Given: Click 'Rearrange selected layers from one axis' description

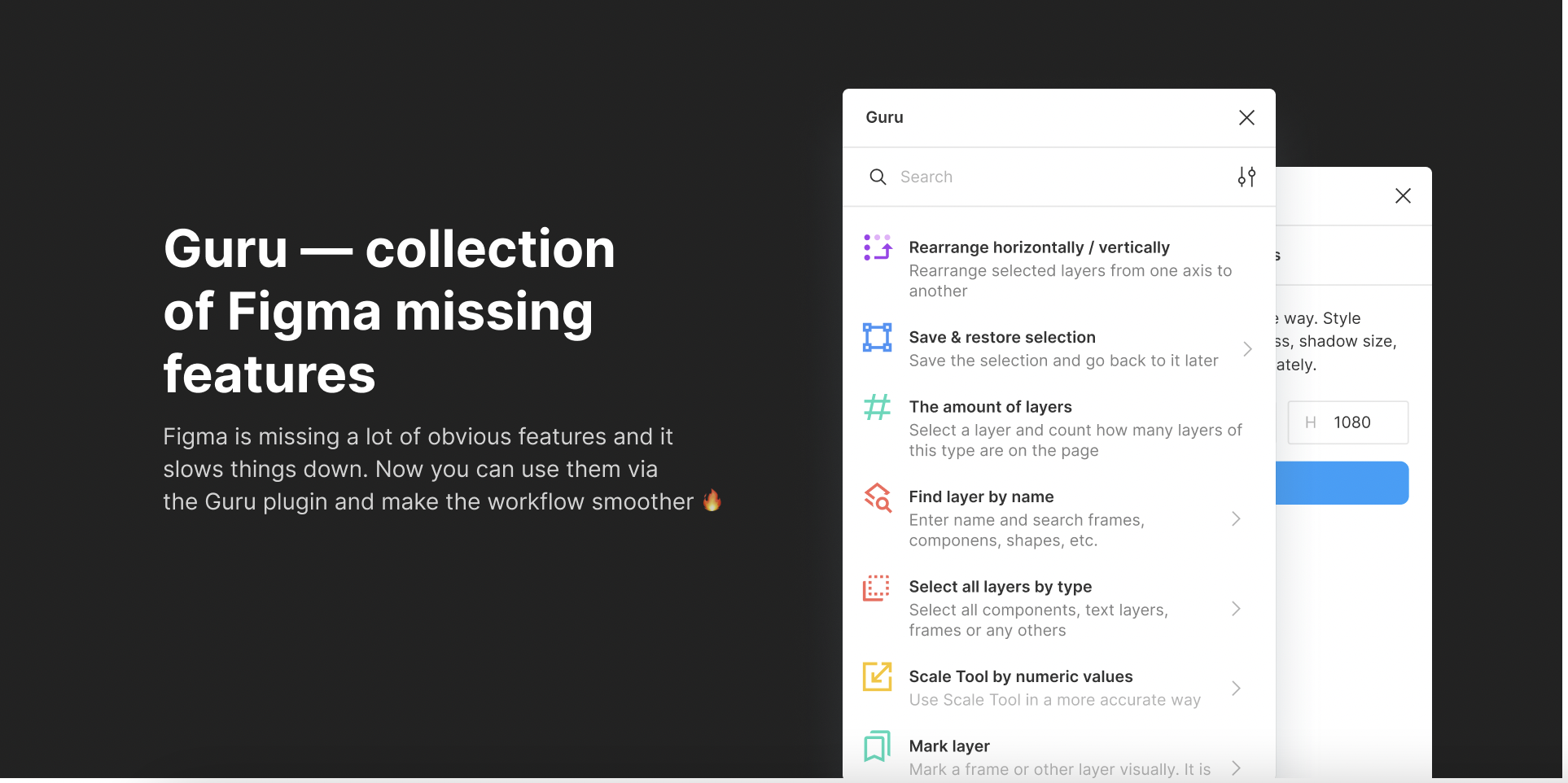Looking at the screenshot, I should pyautogui.click(x=1071, y=281).
